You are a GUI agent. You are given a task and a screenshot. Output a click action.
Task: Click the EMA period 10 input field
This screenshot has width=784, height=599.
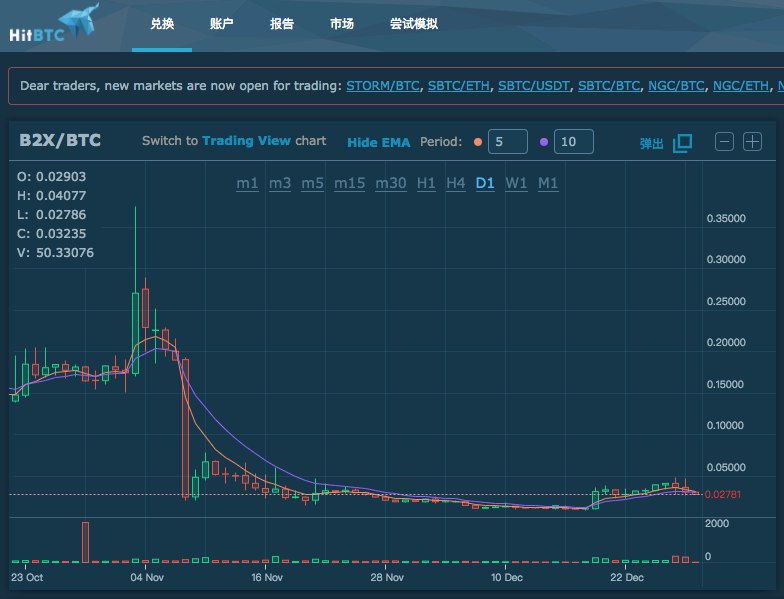pos(574,142)
